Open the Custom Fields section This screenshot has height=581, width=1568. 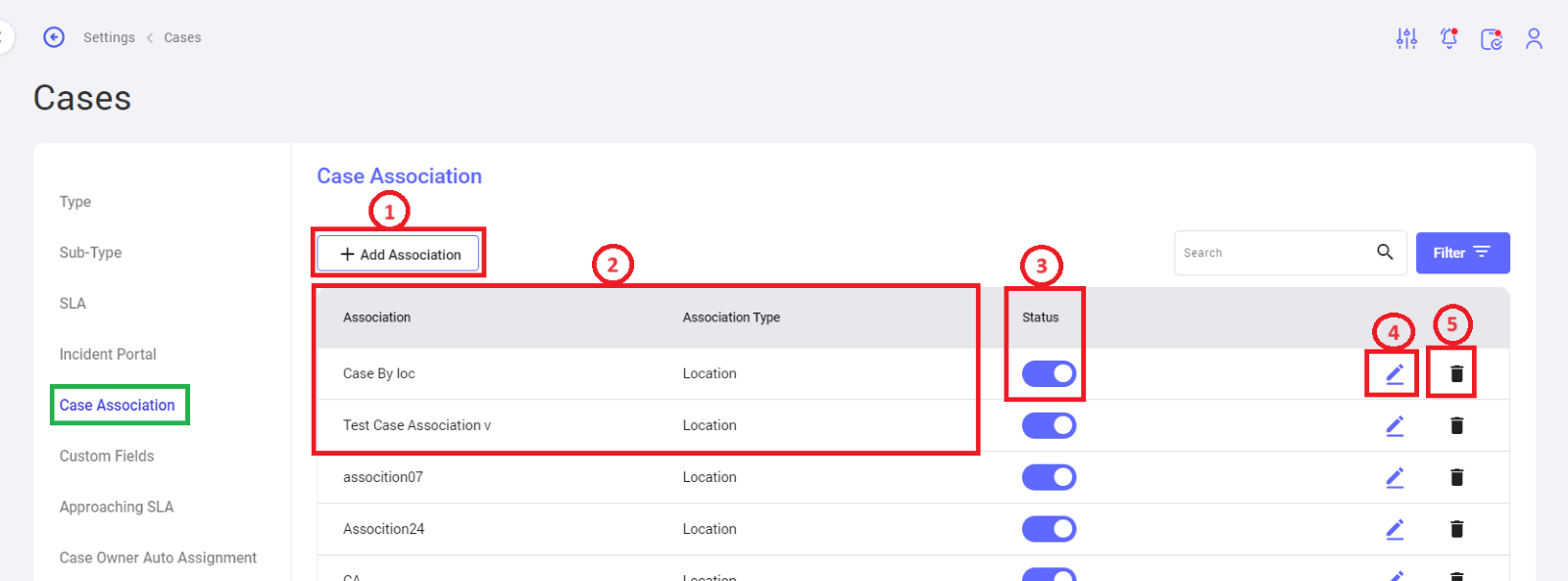pyautogui.click(x=107, y=457)
